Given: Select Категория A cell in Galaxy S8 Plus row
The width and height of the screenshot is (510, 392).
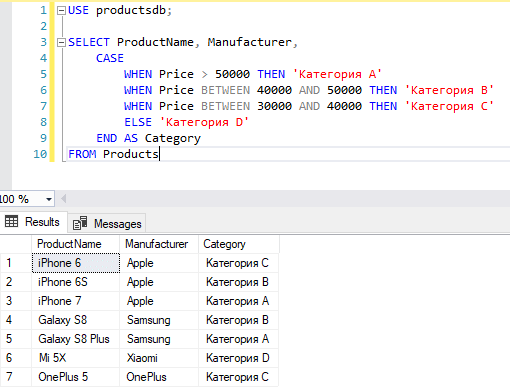Looking at the screenshot, I should 239,339.
